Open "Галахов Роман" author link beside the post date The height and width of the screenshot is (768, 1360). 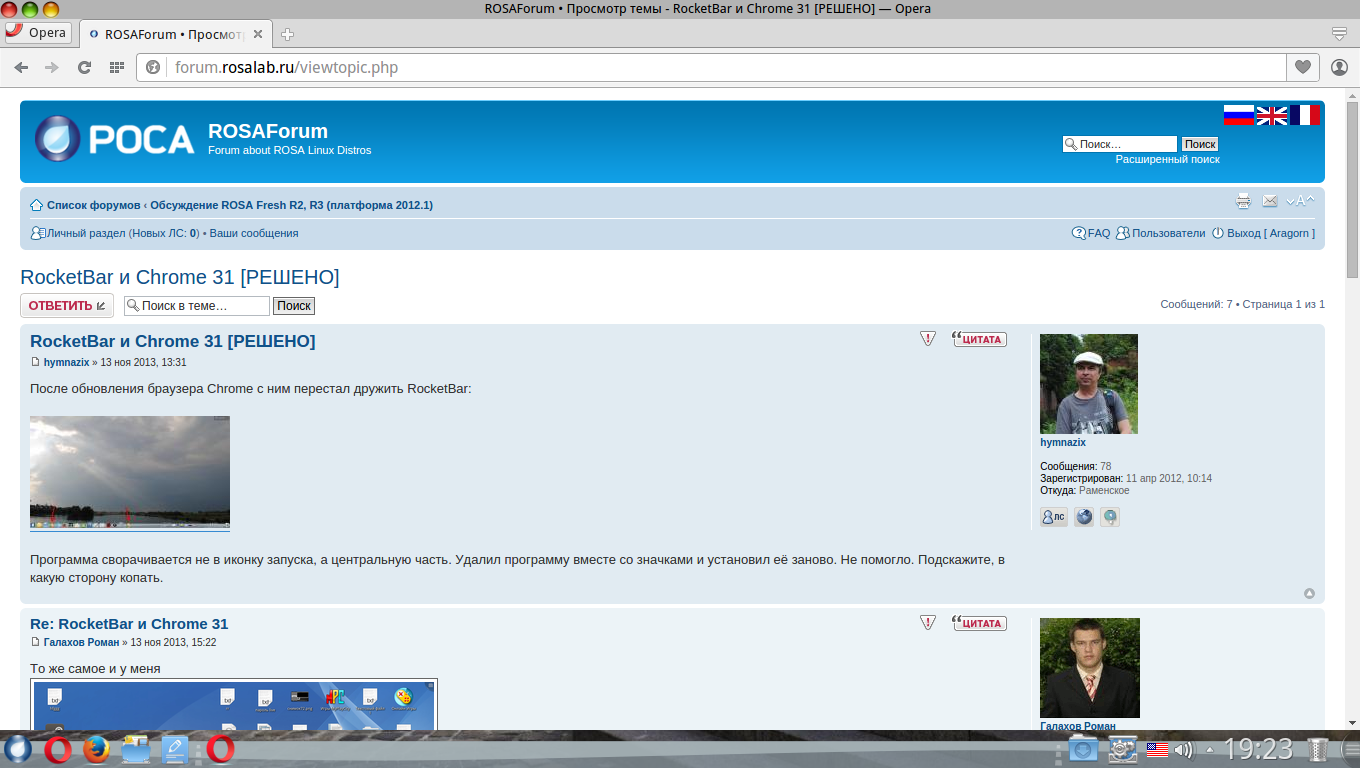point(81,642)
